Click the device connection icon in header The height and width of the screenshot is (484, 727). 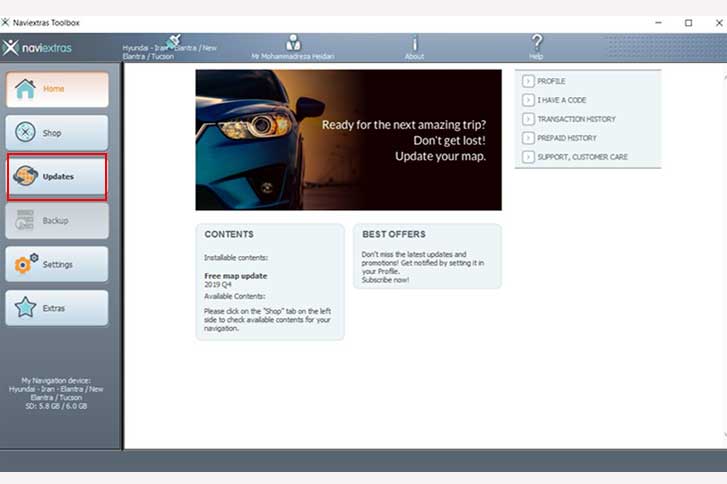pos(172,40)
